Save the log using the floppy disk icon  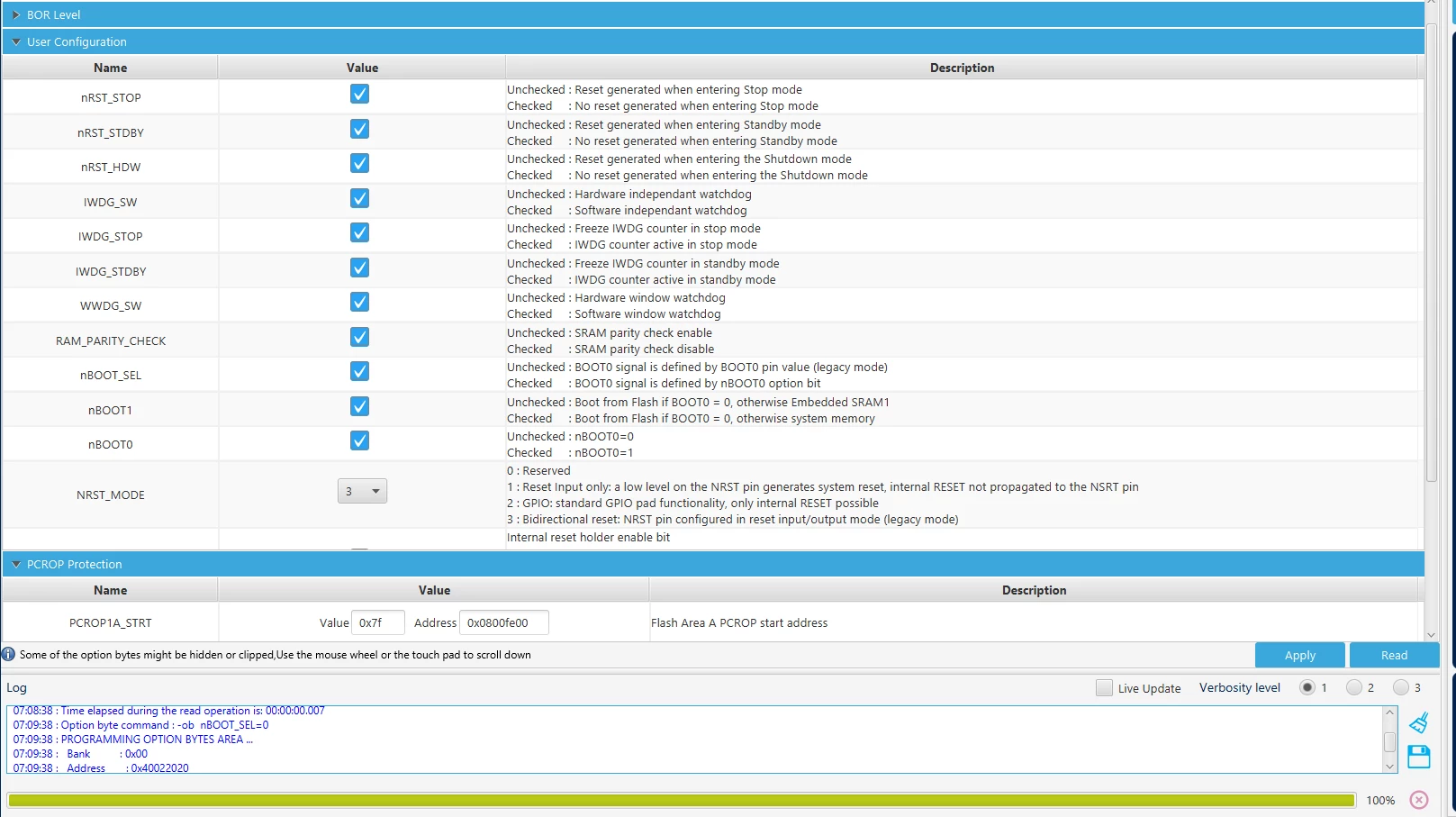pyautogui.click(x=1419, y=757)
